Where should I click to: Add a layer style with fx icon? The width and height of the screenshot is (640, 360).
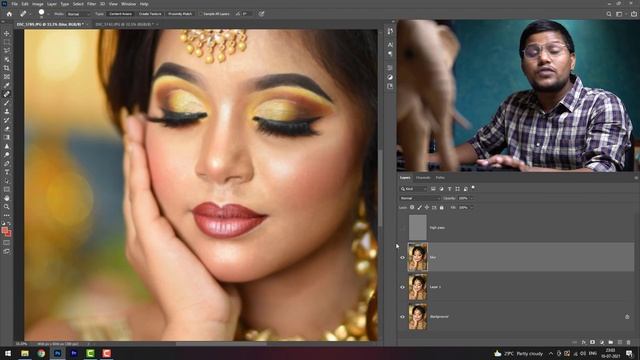[x=584, y=342]
